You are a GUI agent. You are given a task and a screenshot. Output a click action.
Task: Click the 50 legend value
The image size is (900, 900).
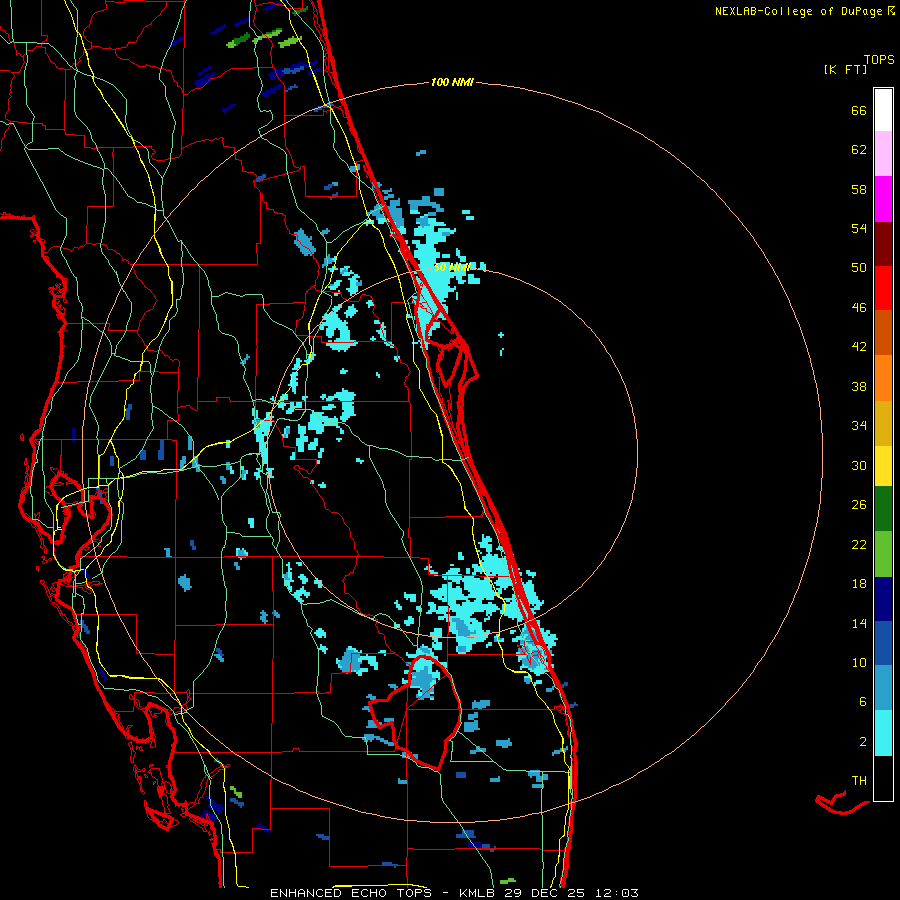click(x=859, y=268)
